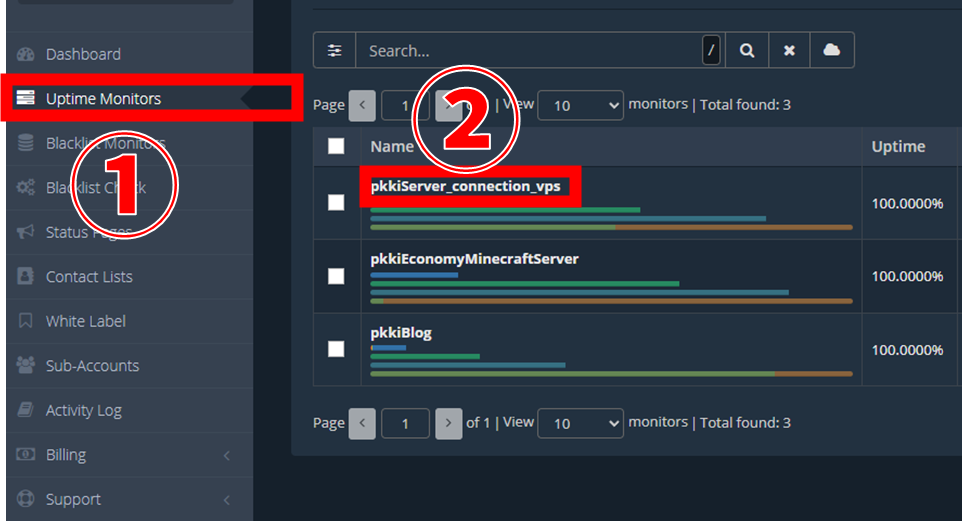Sort by the Uptime column header
The image size is (962, 521).
click(x=898, y=147)
